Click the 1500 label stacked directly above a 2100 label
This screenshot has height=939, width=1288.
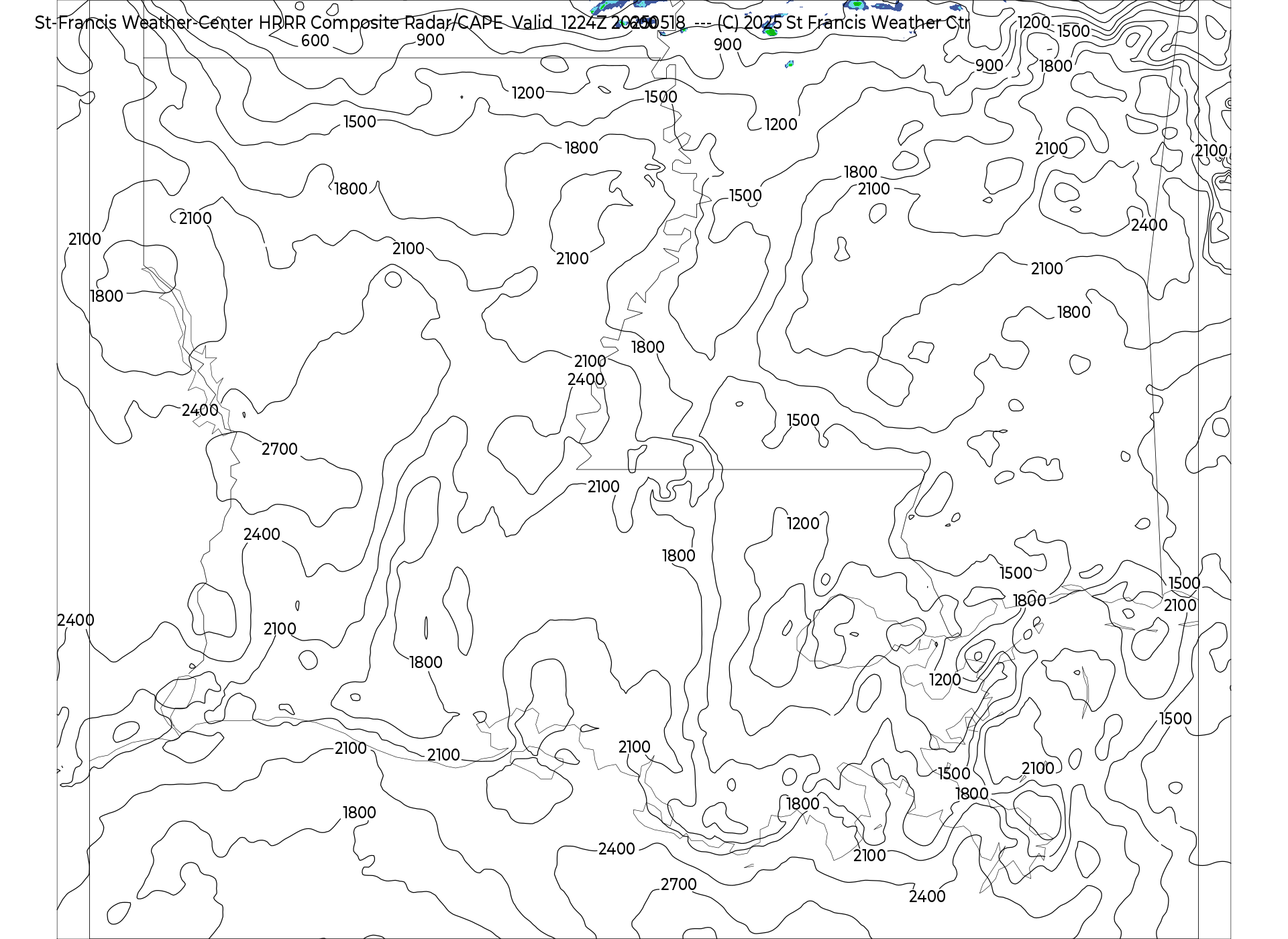(1184, 584)
